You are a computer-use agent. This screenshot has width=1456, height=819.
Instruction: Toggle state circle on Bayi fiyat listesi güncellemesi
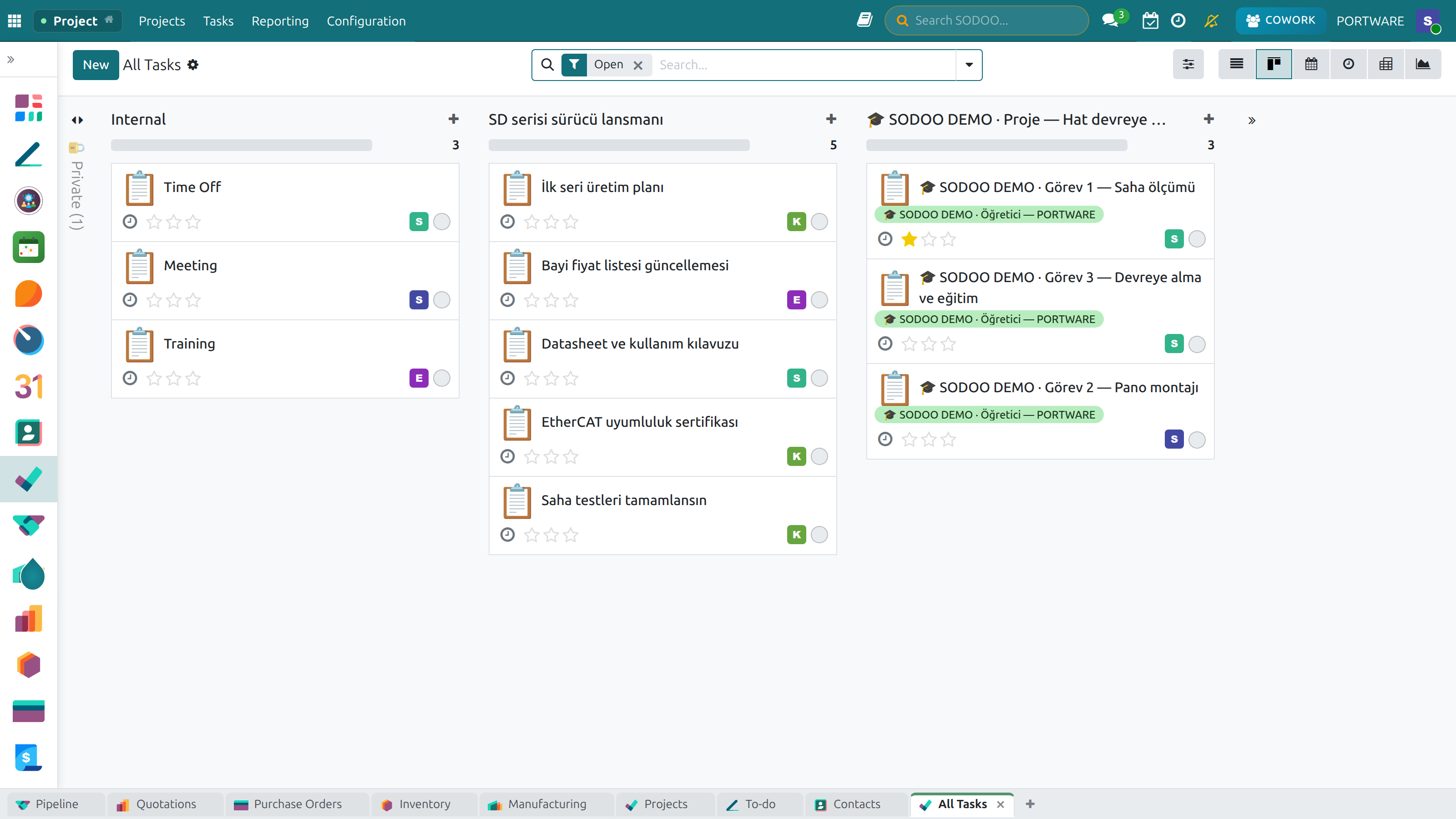(x=819, y=299)
